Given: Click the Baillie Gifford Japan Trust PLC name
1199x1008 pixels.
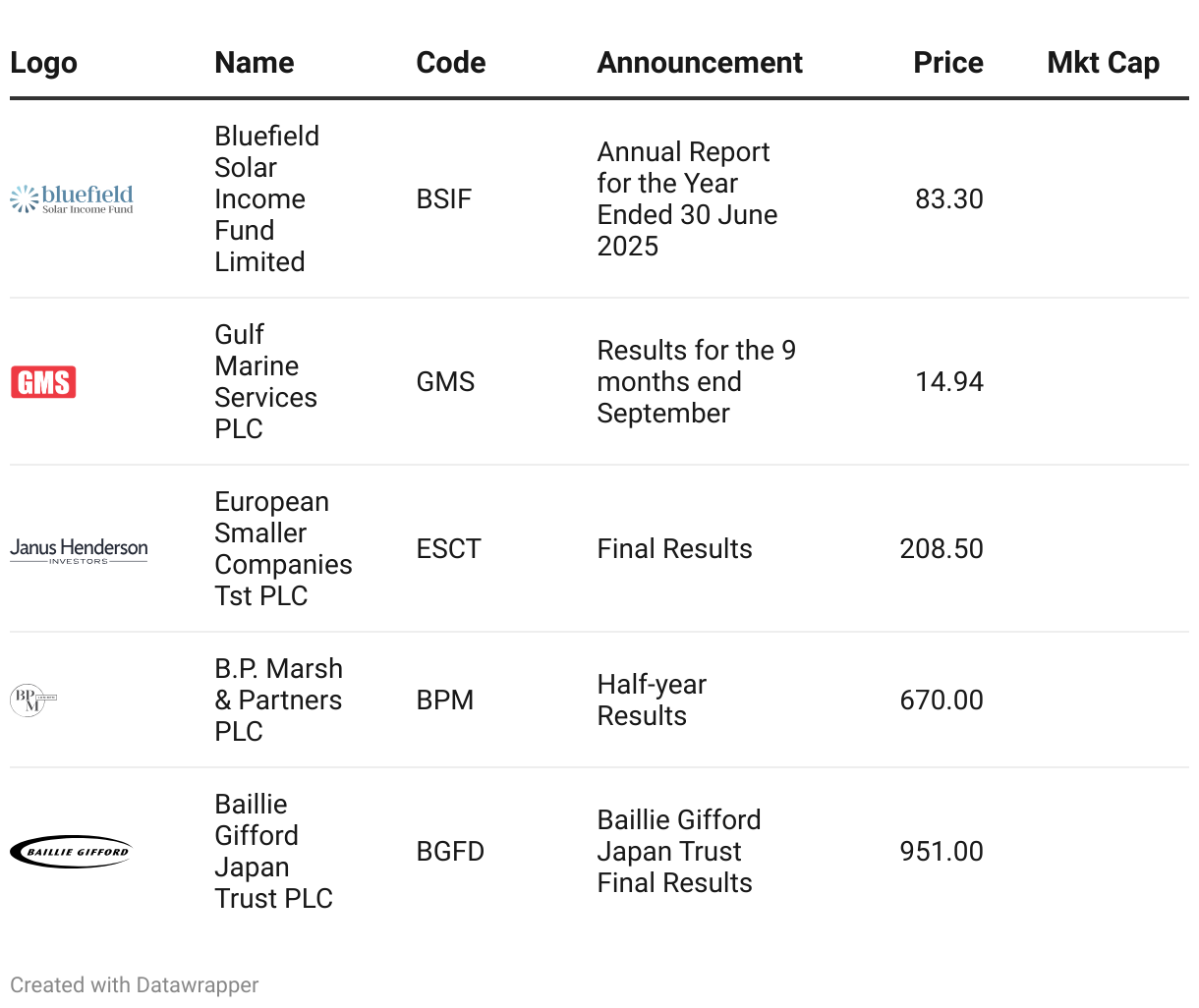Looking at the screenshot, I should 274,852.
